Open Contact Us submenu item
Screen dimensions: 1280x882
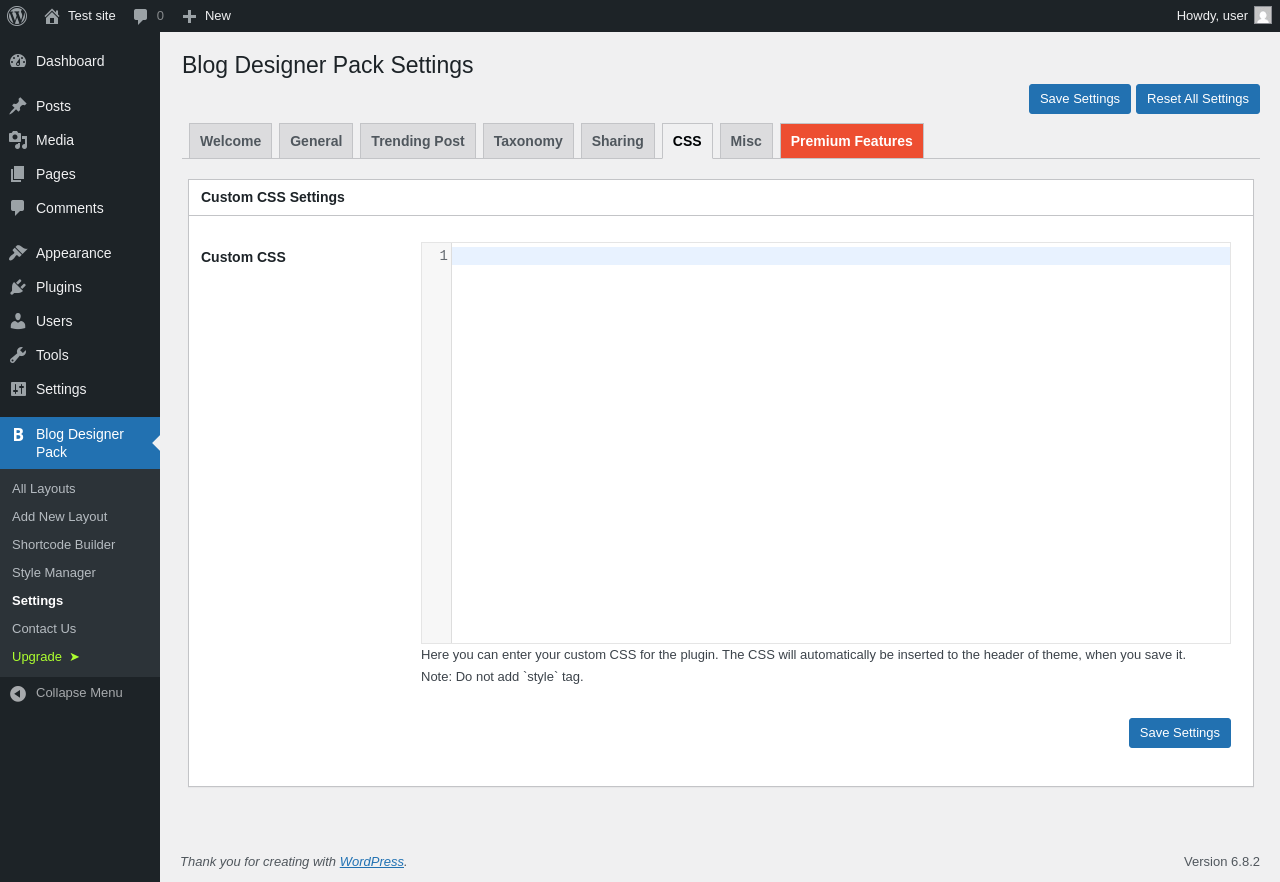(44, 629)
